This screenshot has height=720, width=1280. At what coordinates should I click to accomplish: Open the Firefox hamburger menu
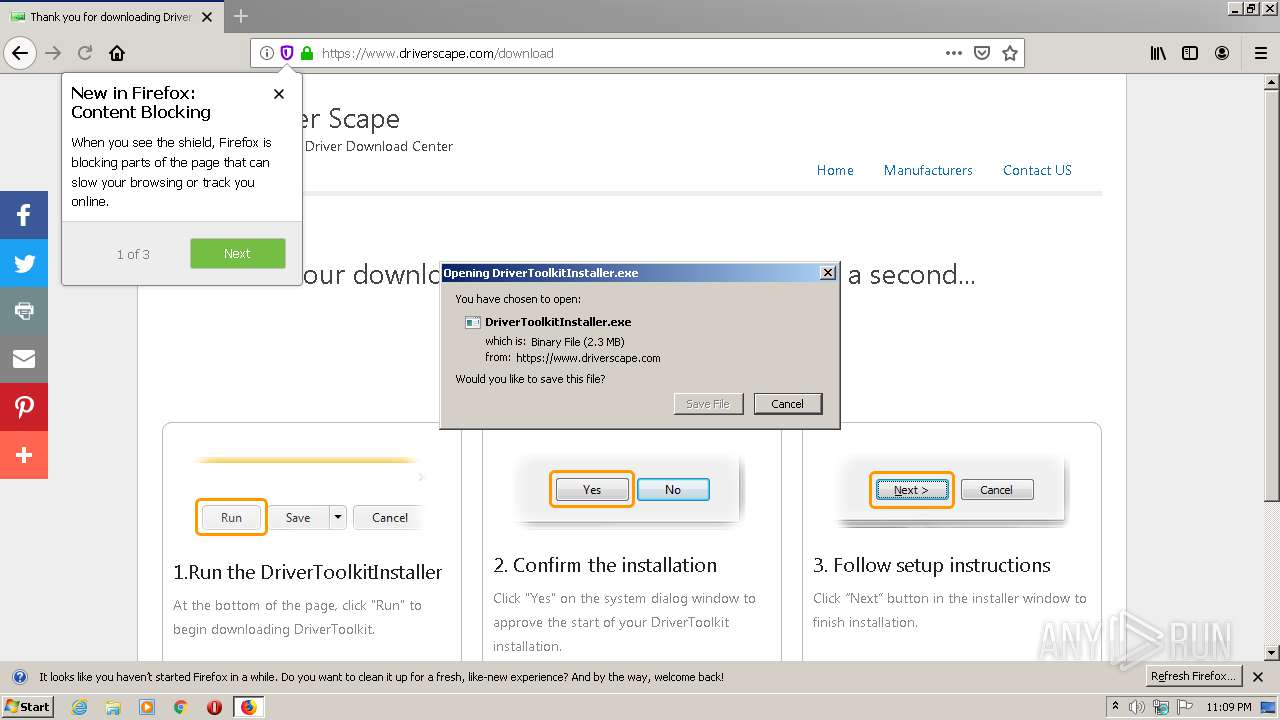(x=1261, y=53)
